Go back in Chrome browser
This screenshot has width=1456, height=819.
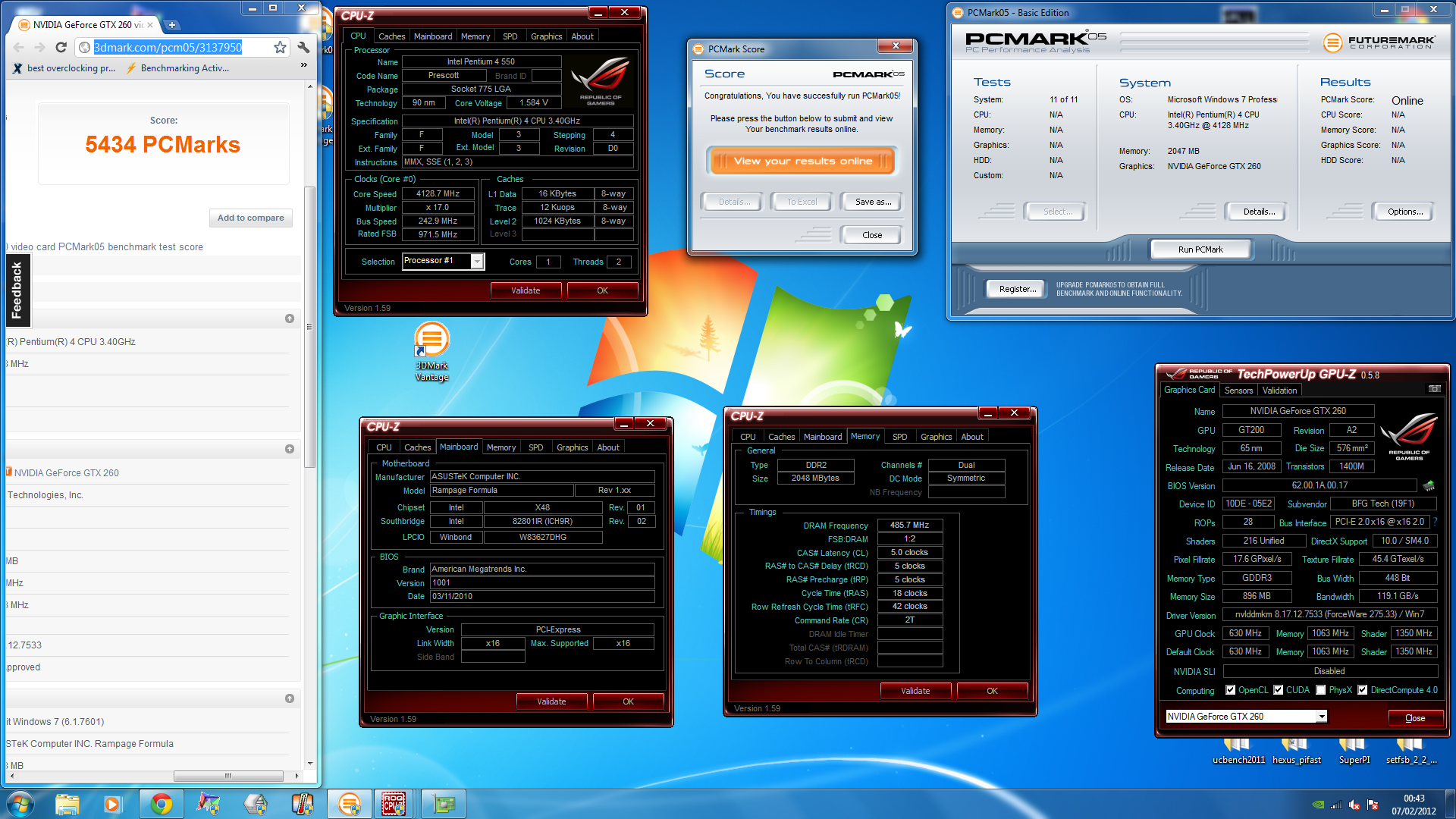19,47
